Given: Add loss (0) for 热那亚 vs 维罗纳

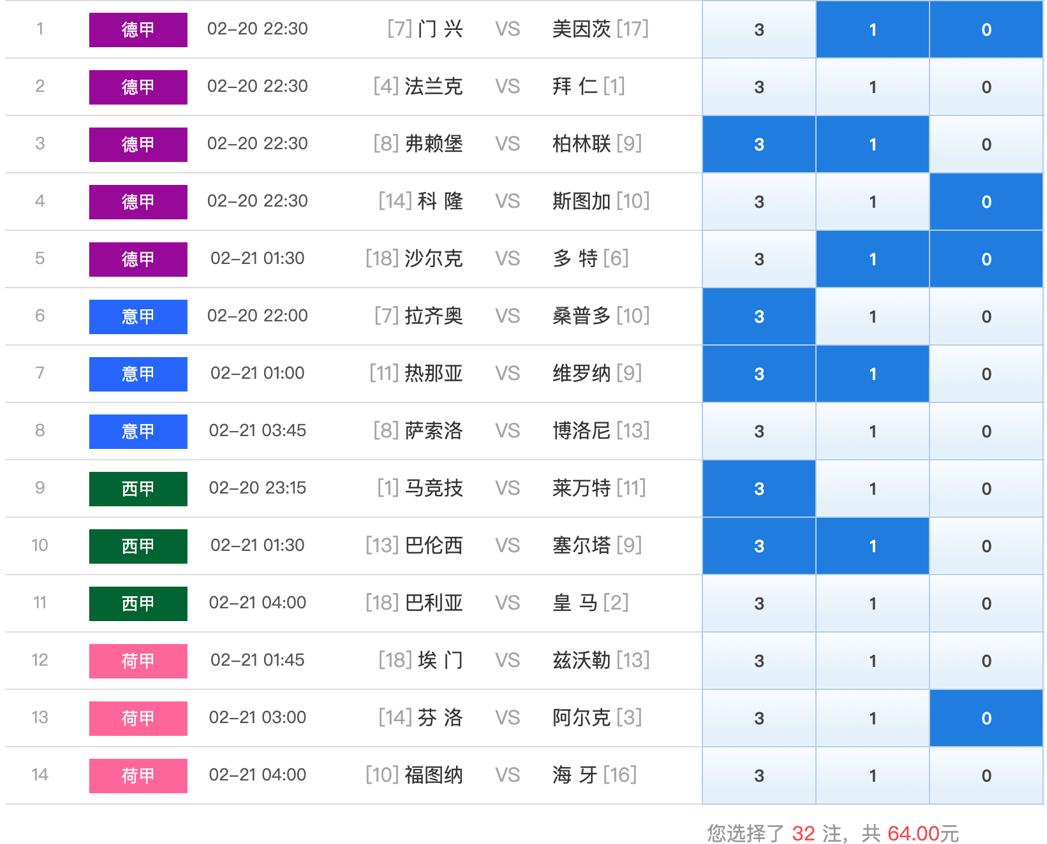Looking at the screenshot, I should coord(986,374).
